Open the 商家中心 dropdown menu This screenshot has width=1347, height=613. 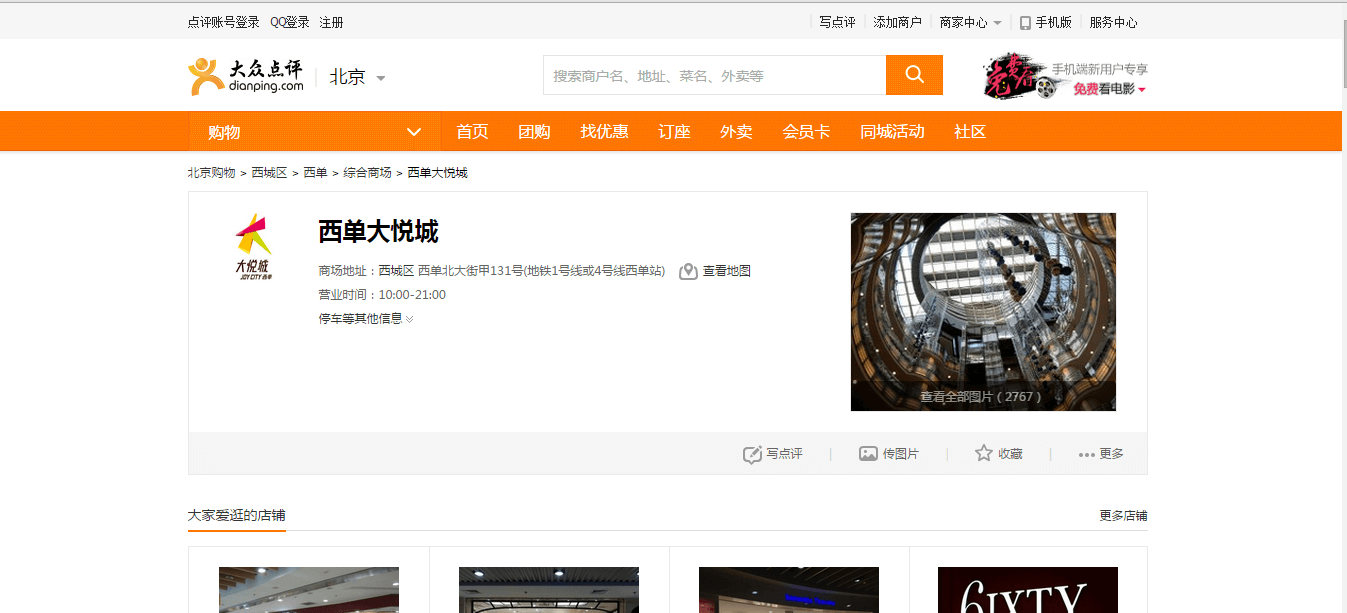click(970, 21)
